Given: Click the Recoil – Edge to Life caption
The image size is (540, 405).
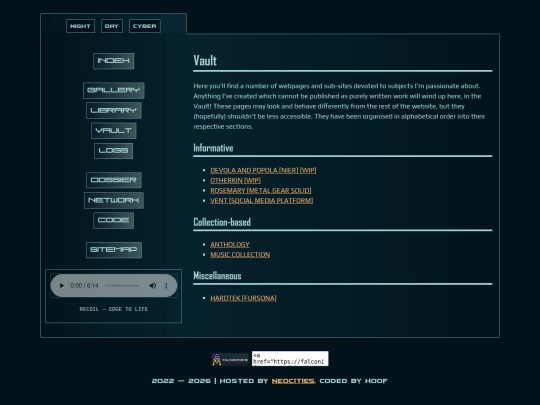Looking at the screenshot, I should click(x=114, y=309).
